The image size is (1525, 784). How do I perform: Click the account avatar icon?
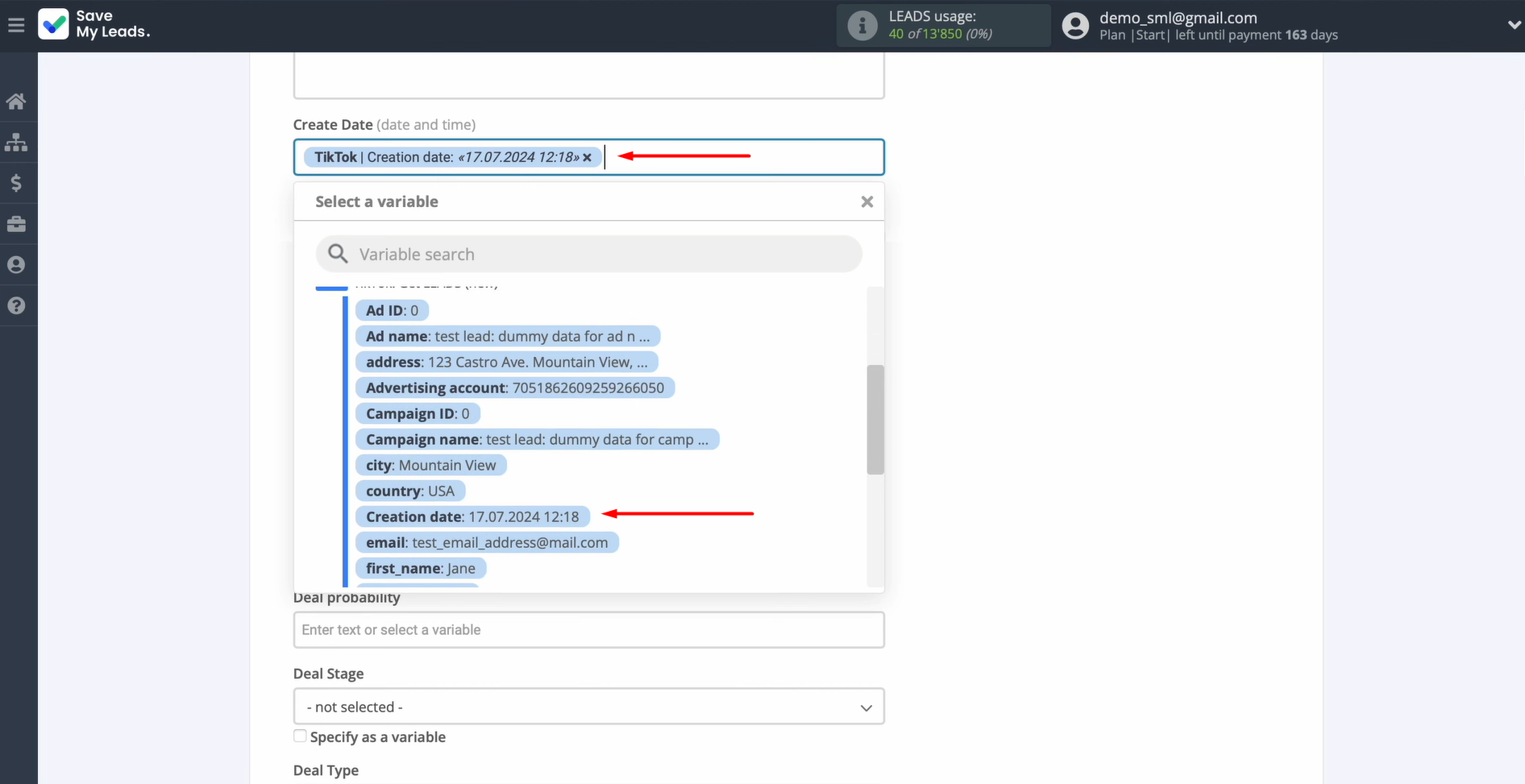(1075, 26)
